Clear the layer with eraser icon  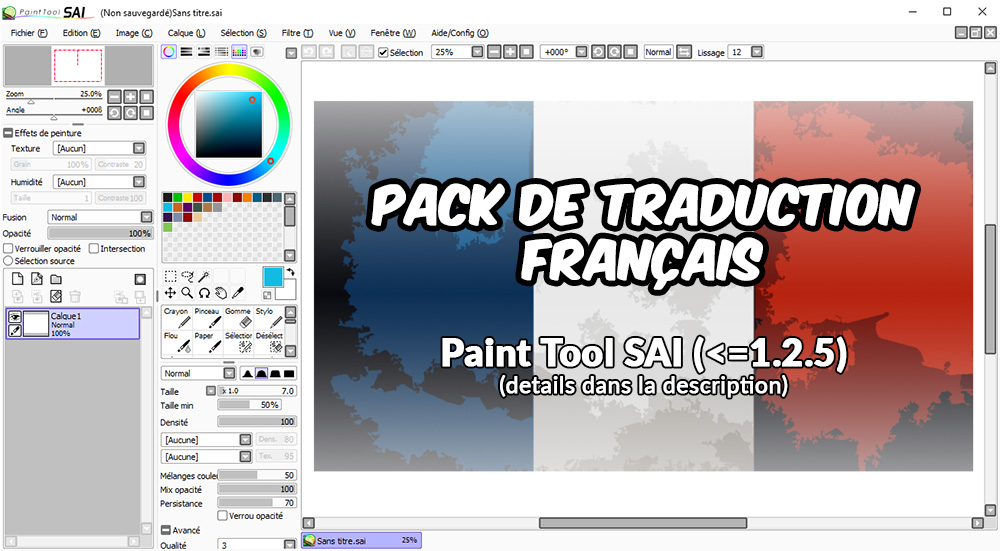[56, 296]
